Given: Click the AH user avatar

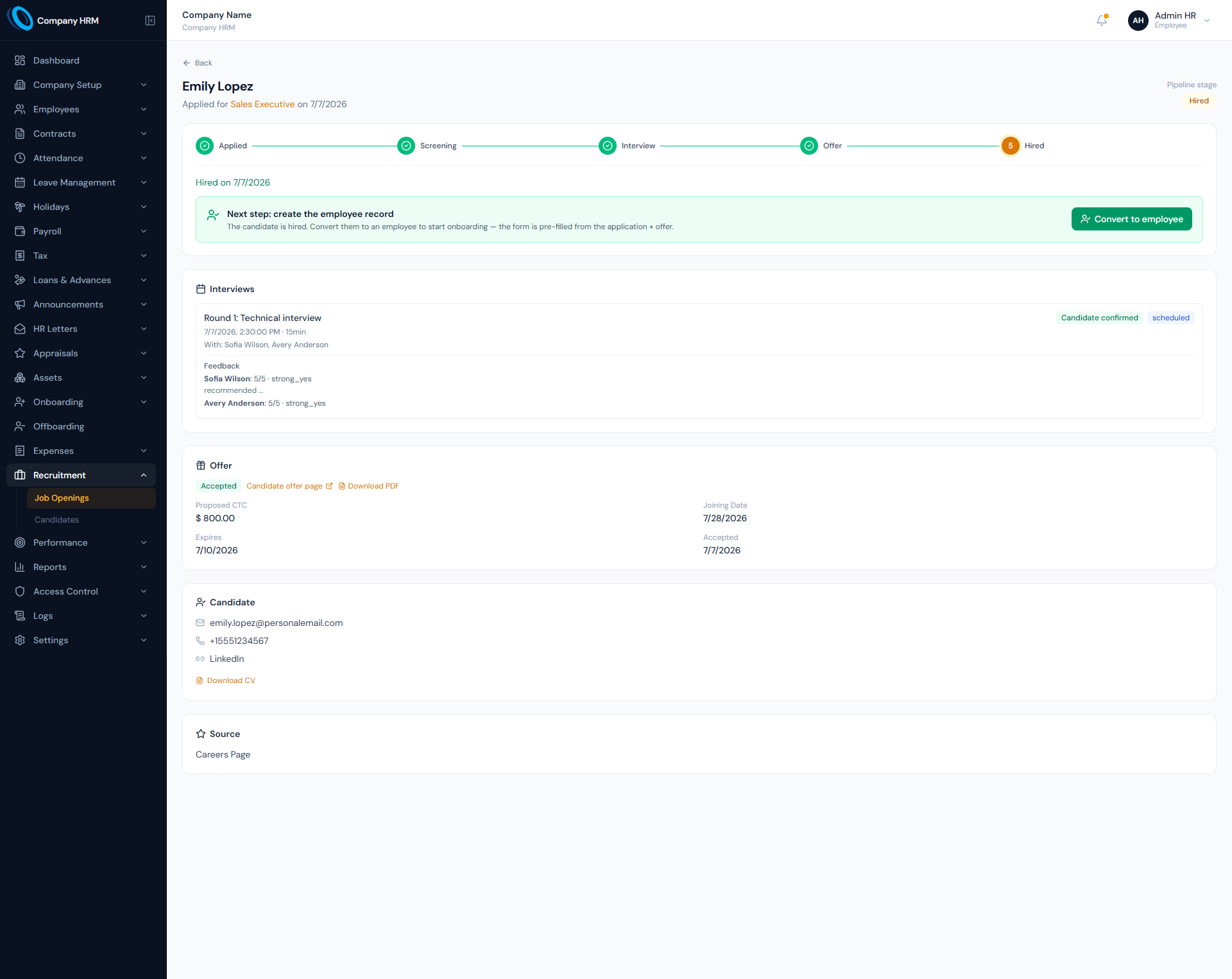Looking at the screenshot, I should (1138, 21).
